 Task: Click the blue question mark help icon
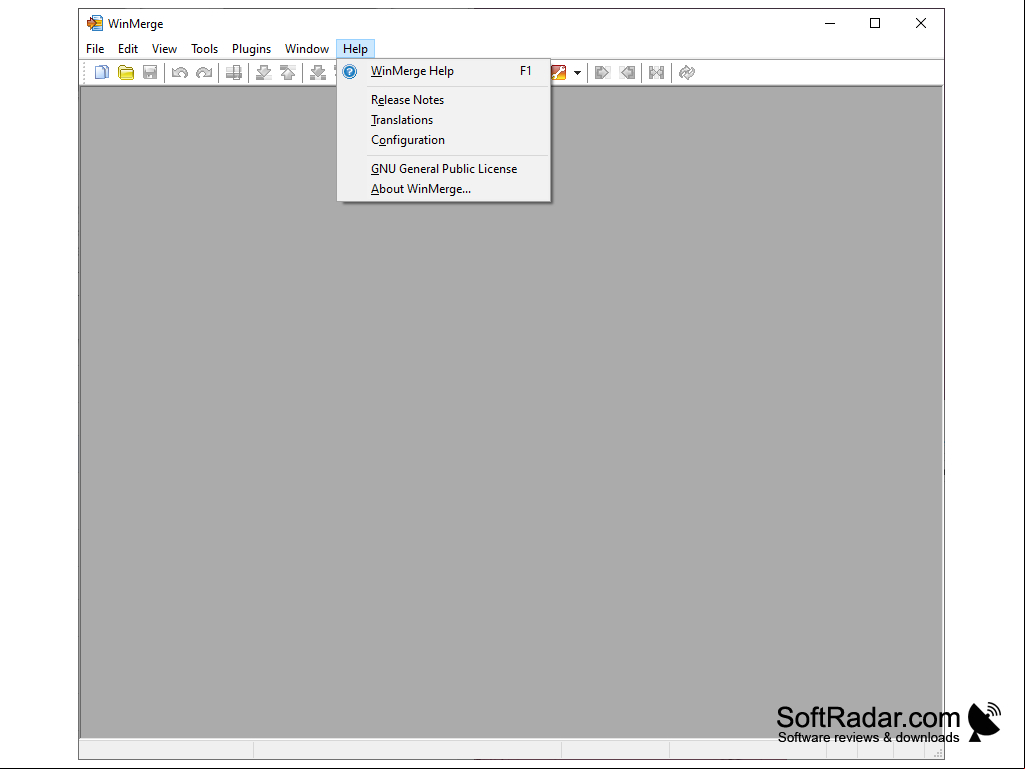coord(350,71)
